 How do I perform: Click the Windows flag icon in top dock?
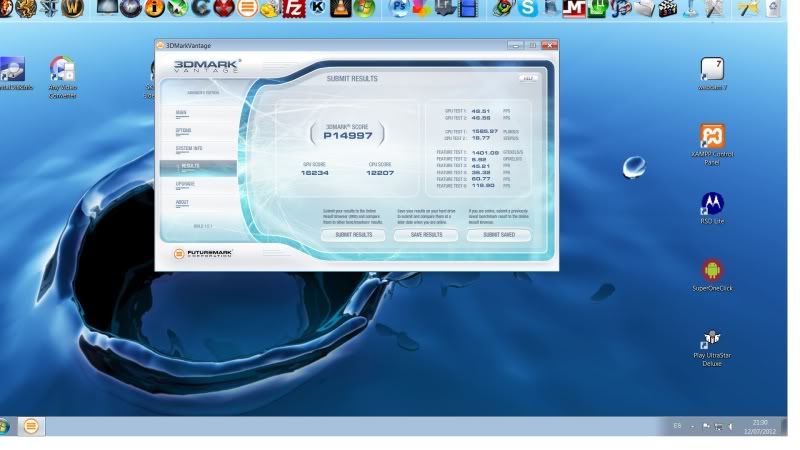[x=364, y=8]
